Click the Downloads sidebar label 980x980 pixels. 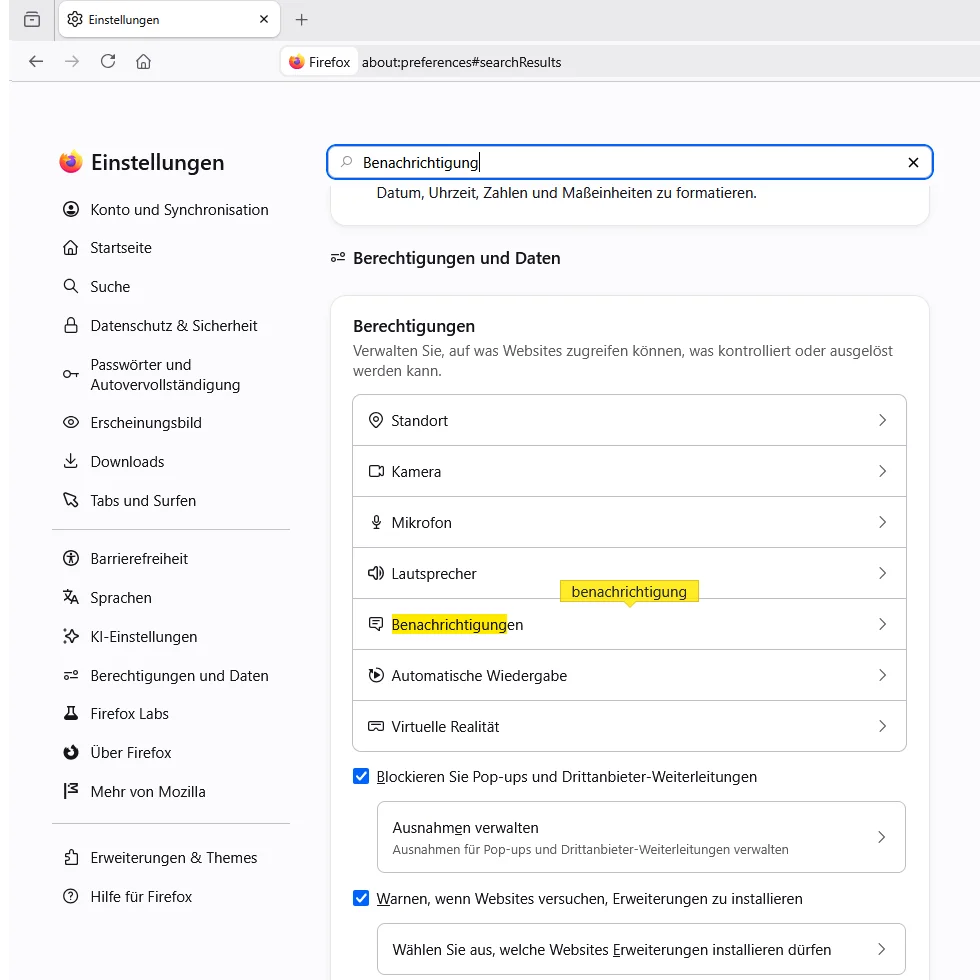tap(127, 462)
